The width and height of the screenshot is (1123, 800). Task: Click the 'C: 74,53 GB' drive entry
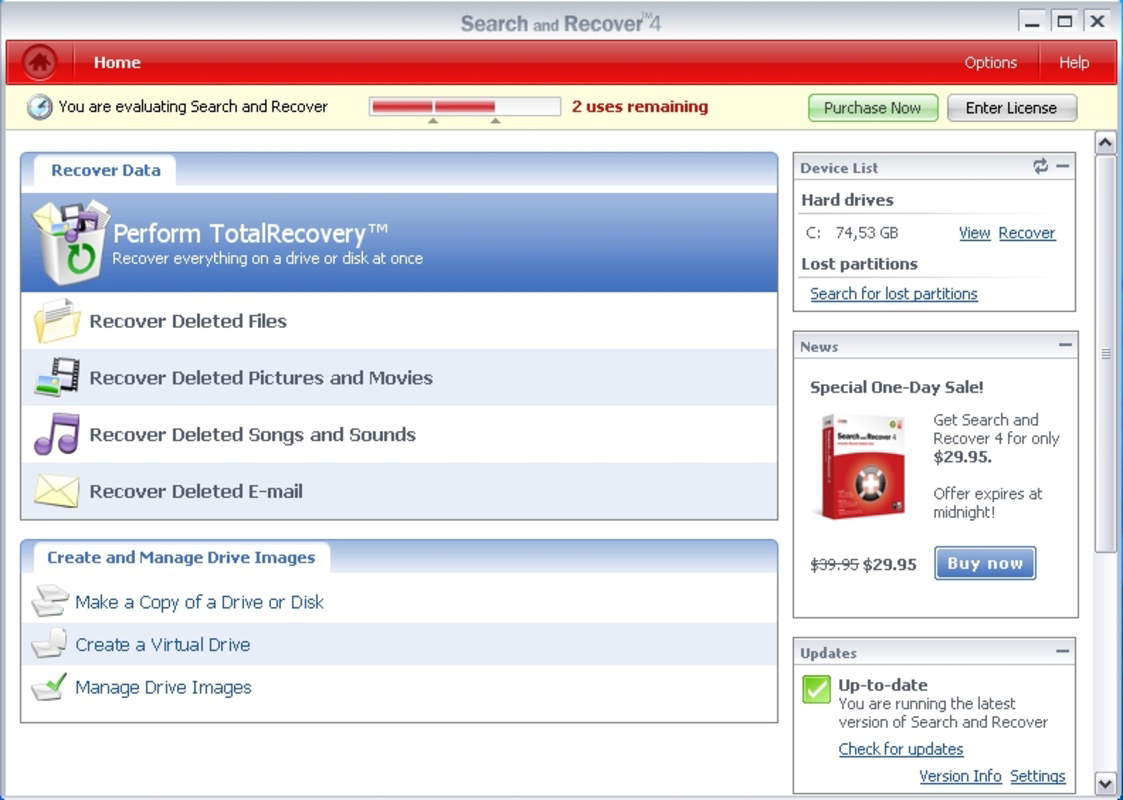852,233
